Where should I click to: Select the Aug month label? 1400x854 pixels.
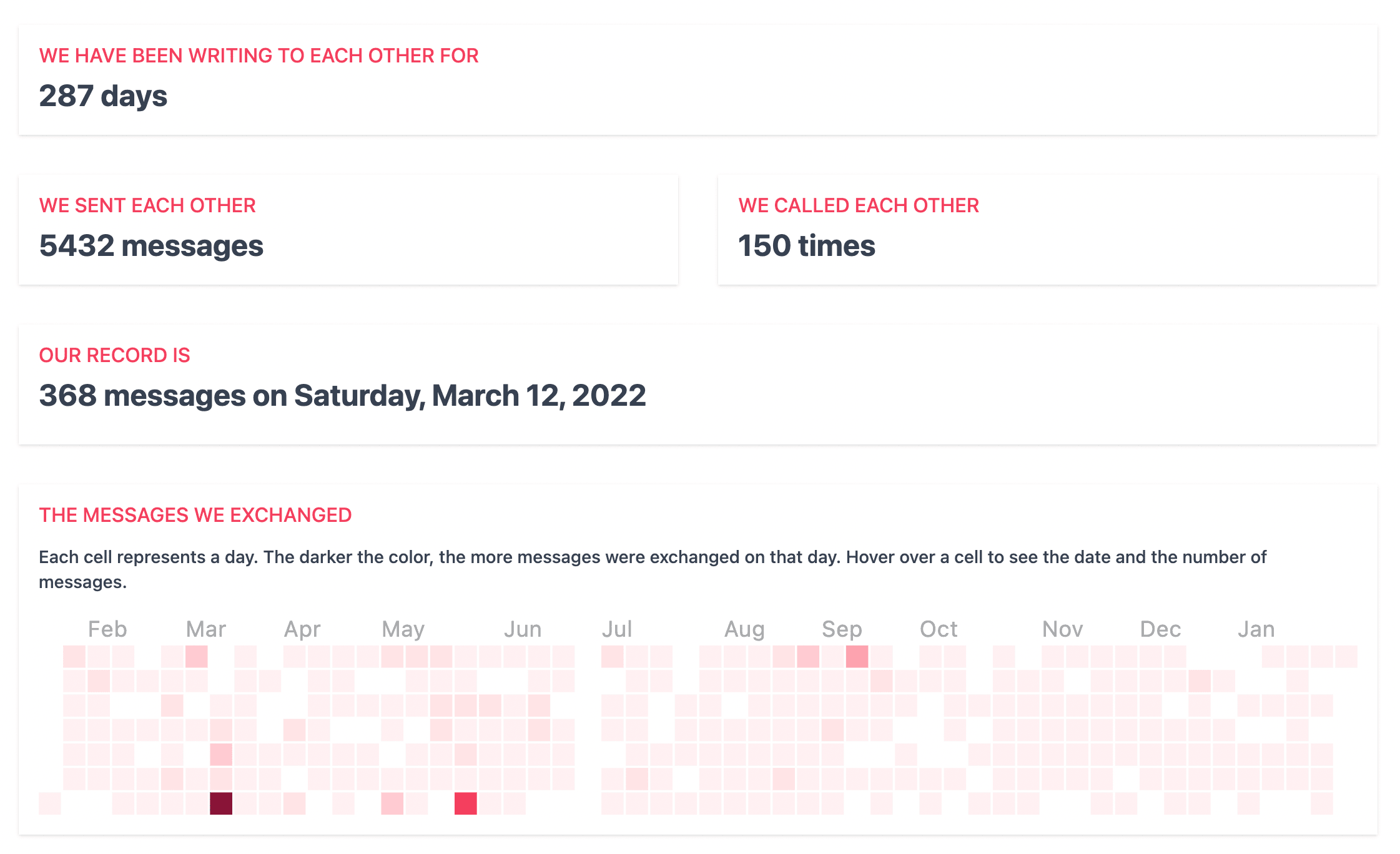(x=744, y=629)
